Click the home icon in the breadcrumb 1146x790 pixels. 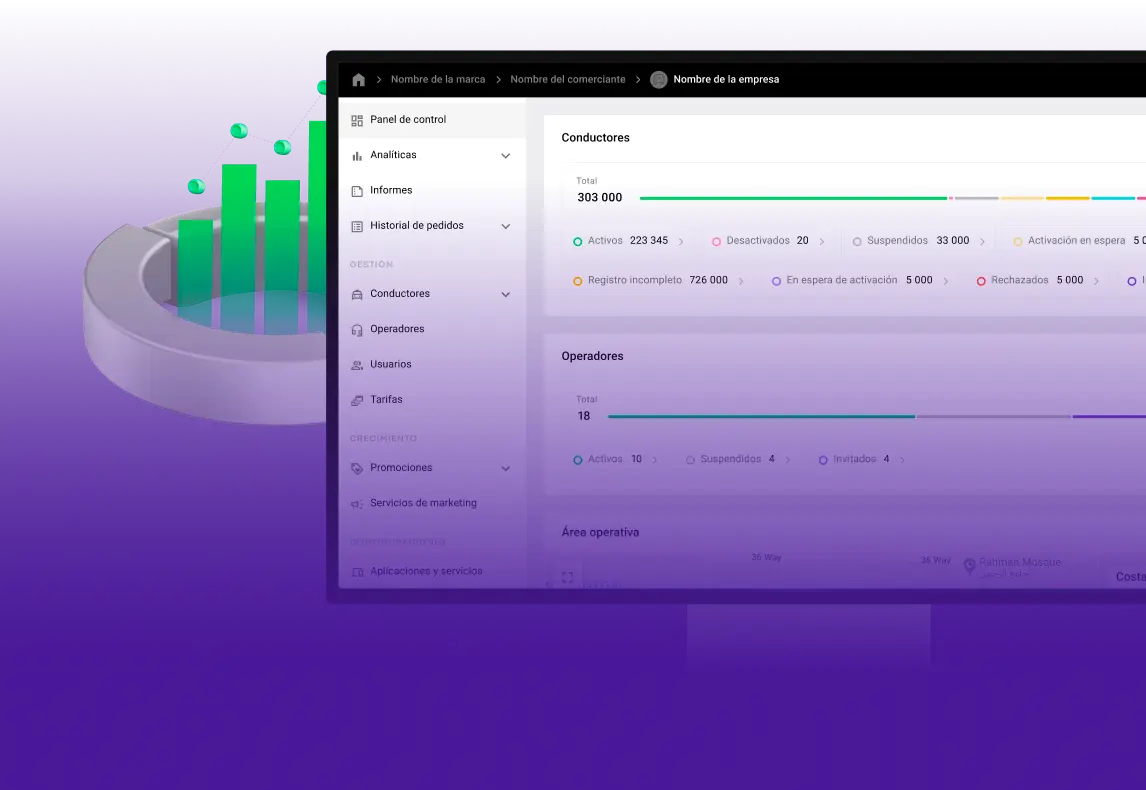click(x=358, y=79)
